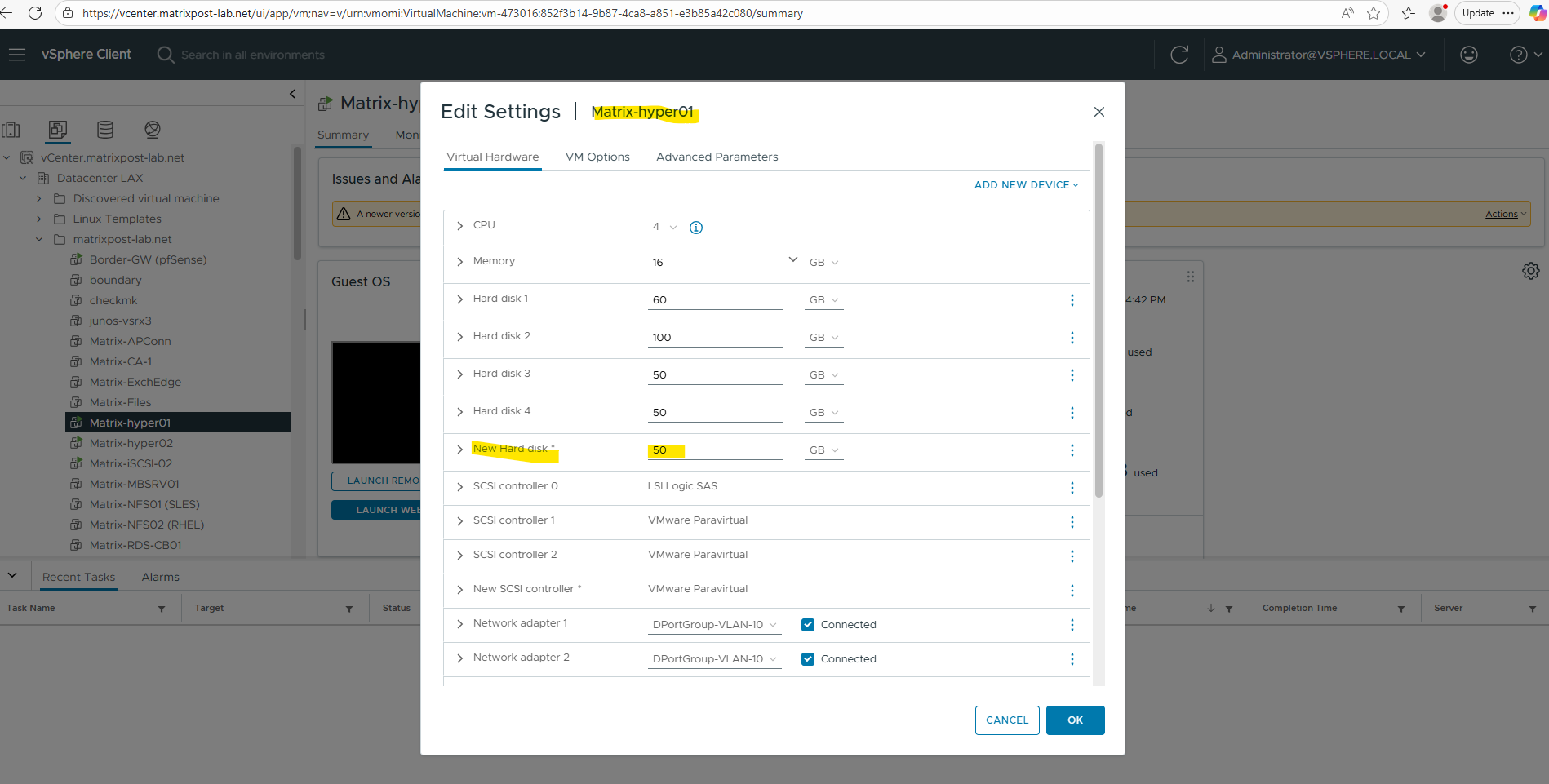Expand the Memory settings row
The image size is (1549, 784).
pyautogui.click(x=460, y=262)
